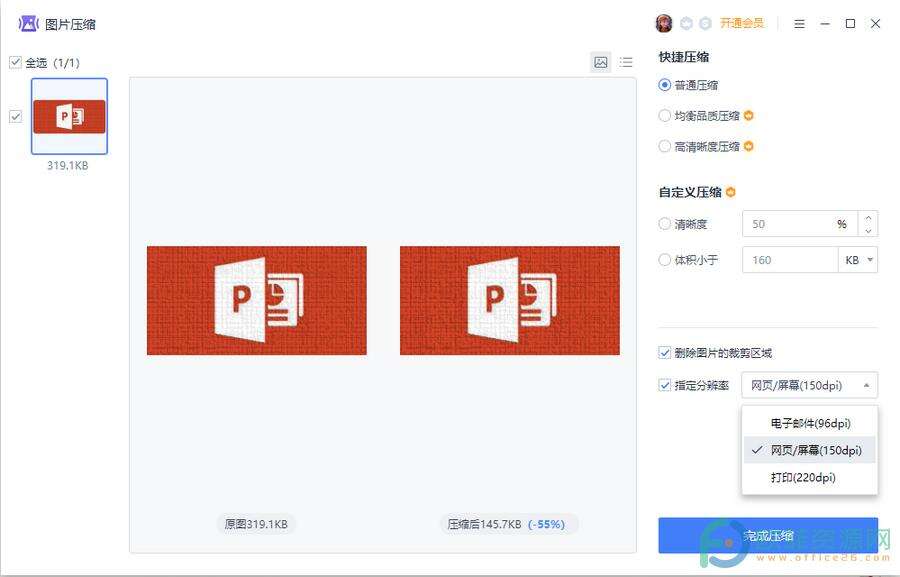Click the second gray badge next to avatar

tap(705, 24)
